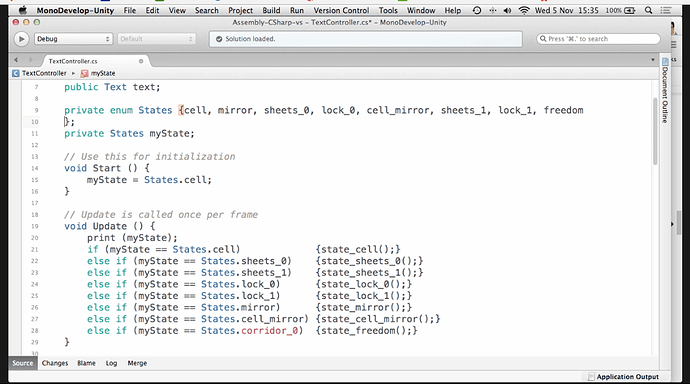690x384 pixels.
Task: Click state_sheets_0() call on line 22
Action: click(369, 261)
